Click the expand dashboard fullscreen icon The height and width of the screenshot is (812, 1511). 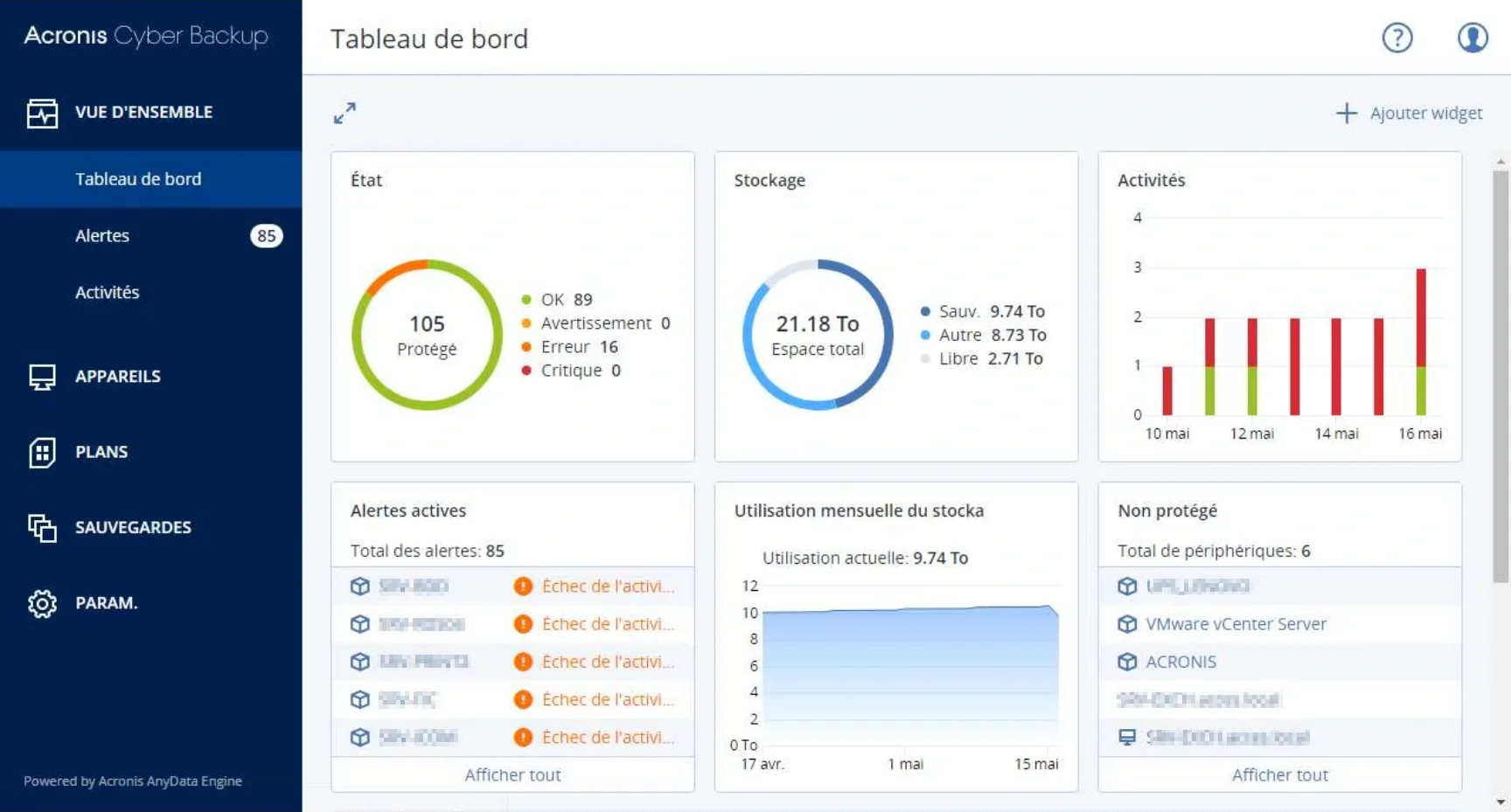tap(345, 113)
